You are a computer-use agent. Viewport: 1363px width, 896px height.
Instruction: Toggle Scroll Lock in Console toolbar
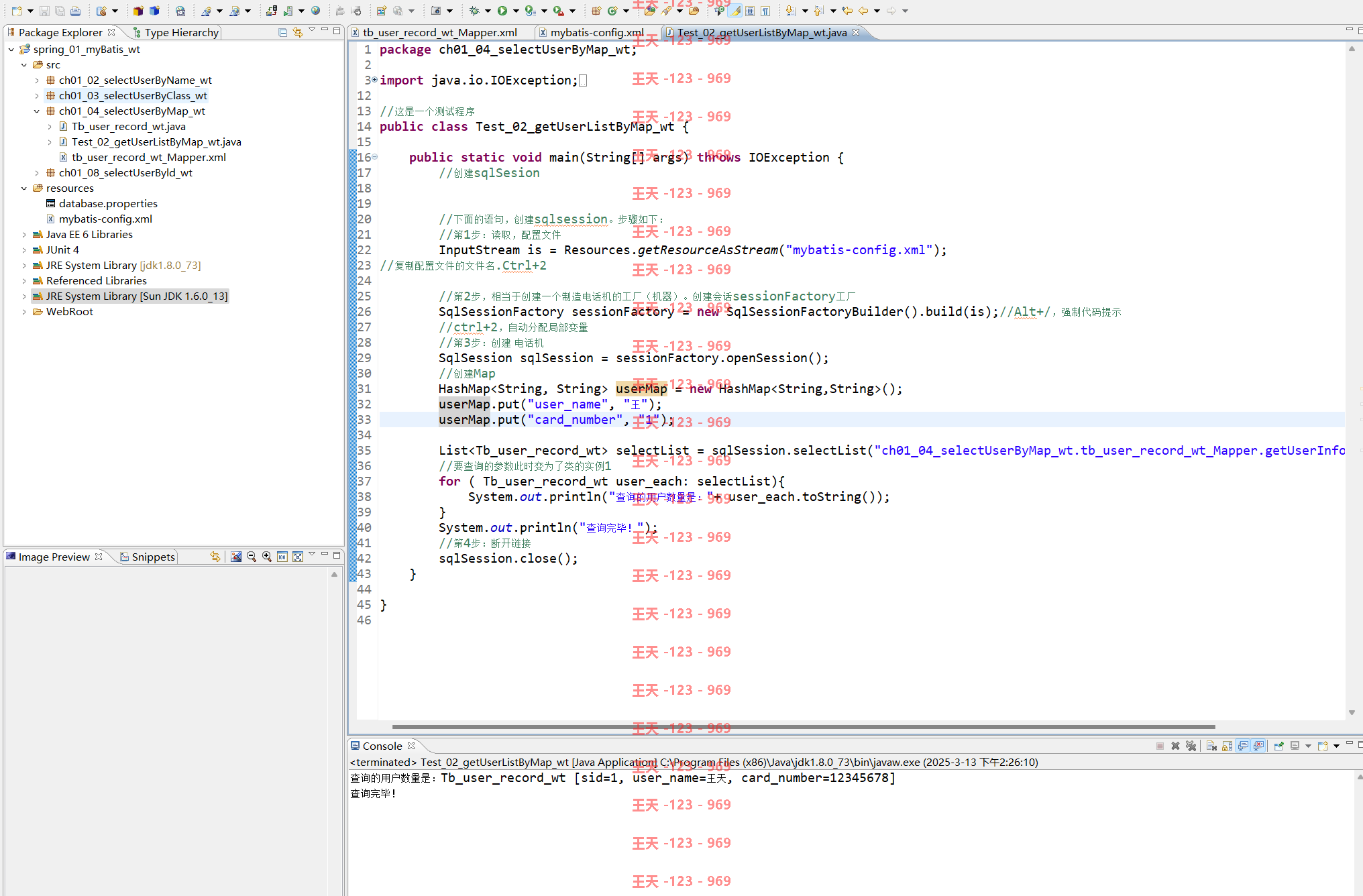1227,746
